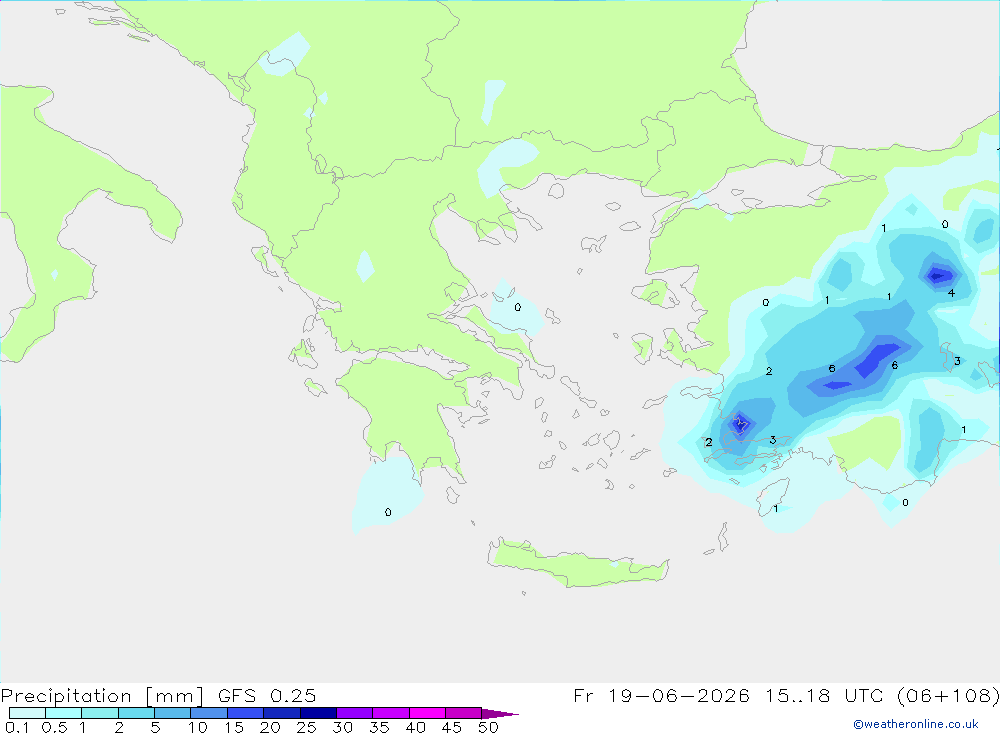Click the legend scale value '10'
The height and width of the screenshot is (733, 1000).
198,727
